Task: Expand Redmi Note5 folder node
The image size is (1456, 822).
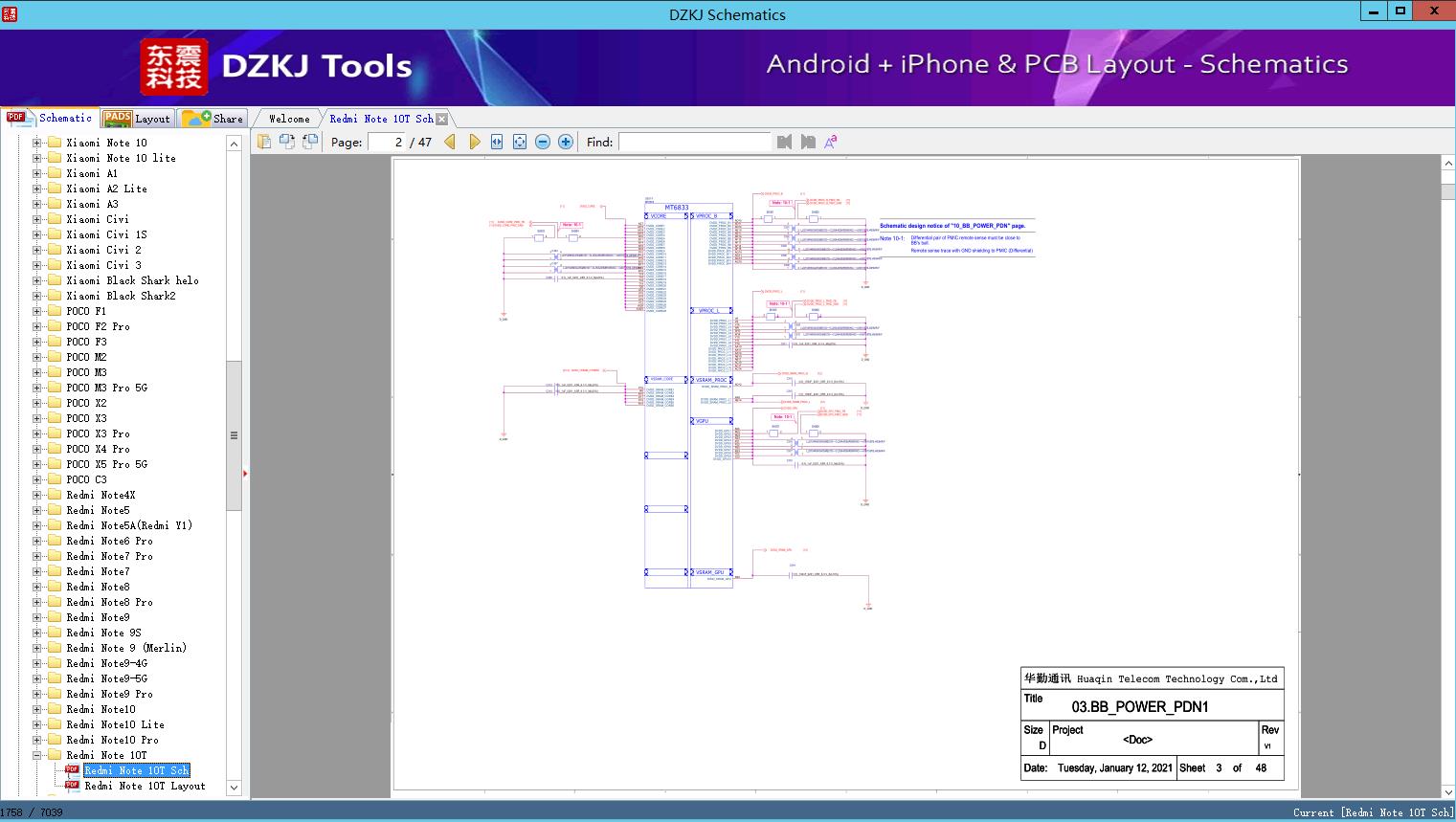Action: click(36, 510)
